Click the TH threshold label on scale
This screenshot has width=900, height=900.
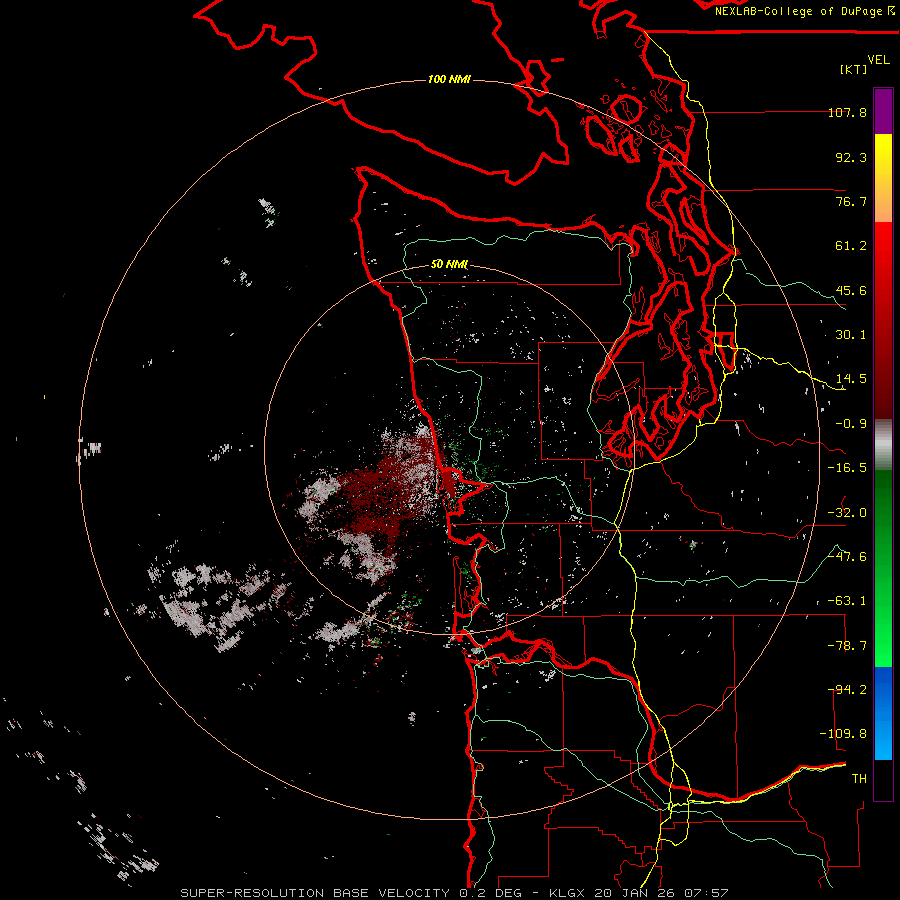tap(859, 779)
